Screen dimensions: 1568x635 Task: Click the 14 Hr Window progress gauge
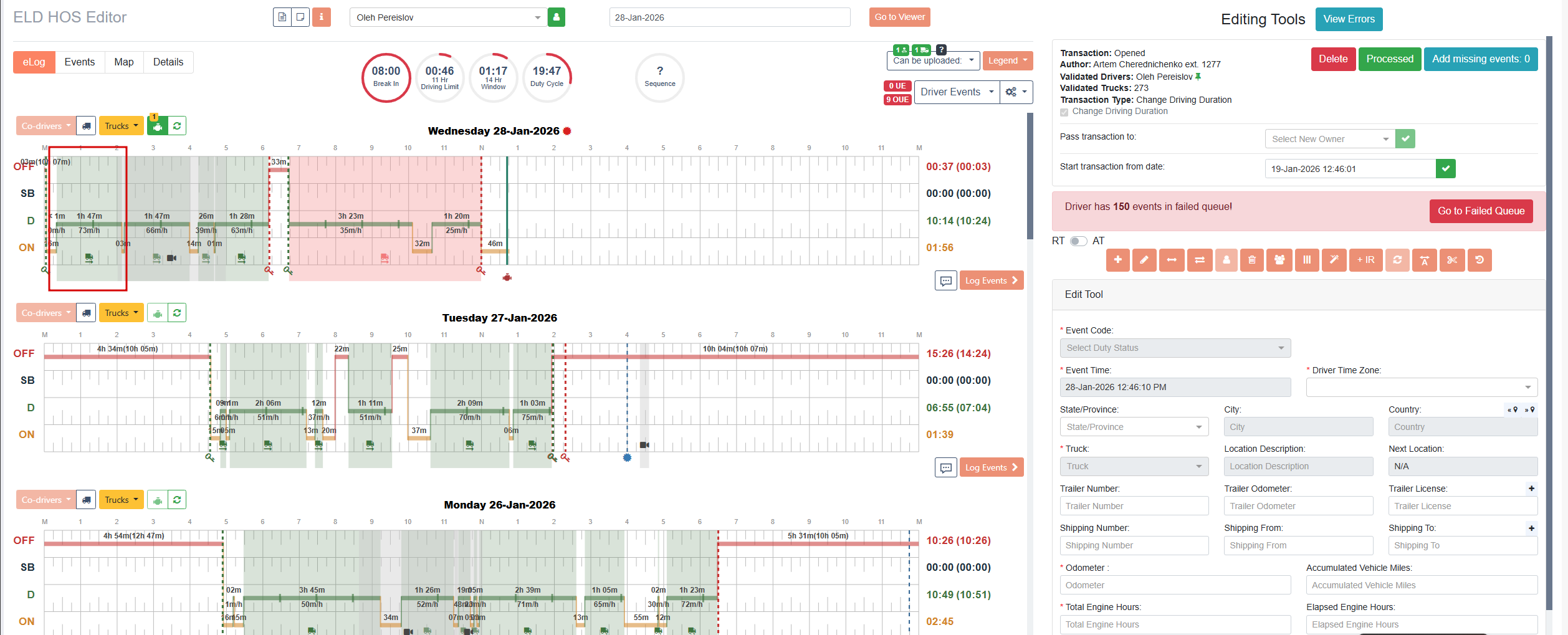tap(493, 78)
